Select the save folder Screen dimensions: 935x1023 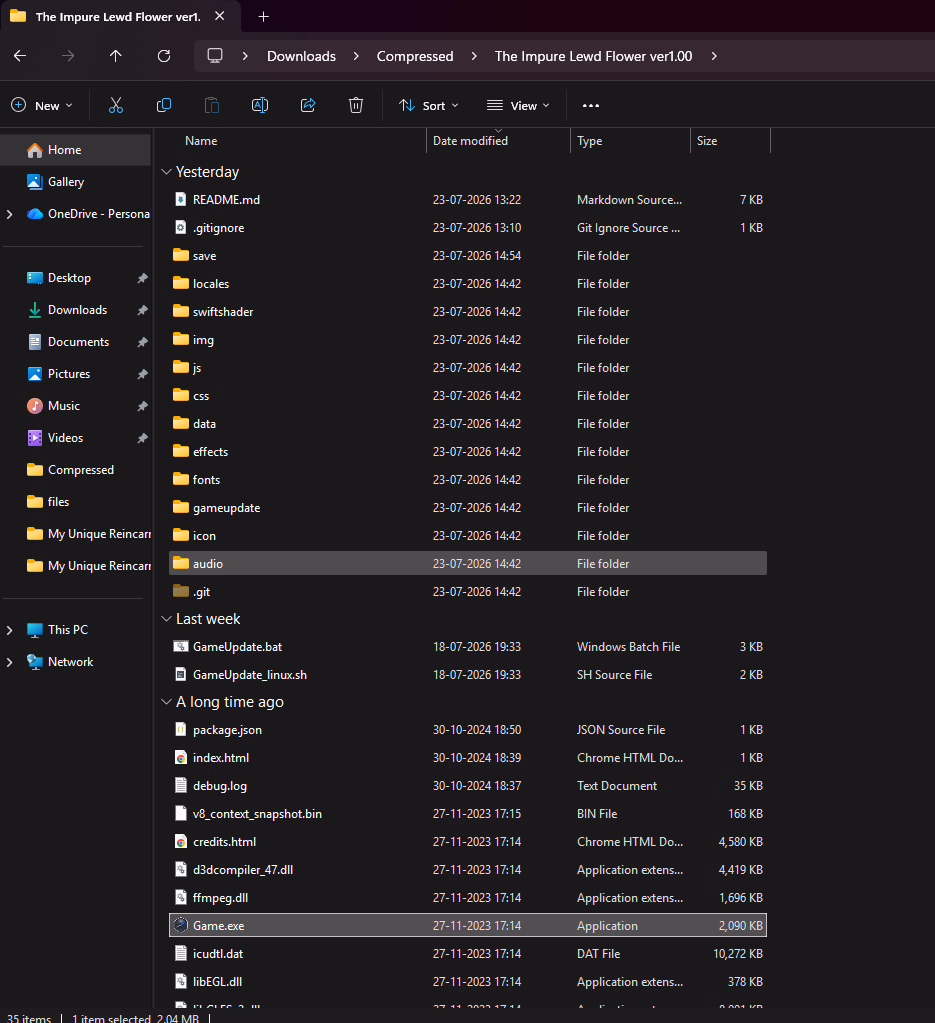pyautogui.click(x=468, y=256)
